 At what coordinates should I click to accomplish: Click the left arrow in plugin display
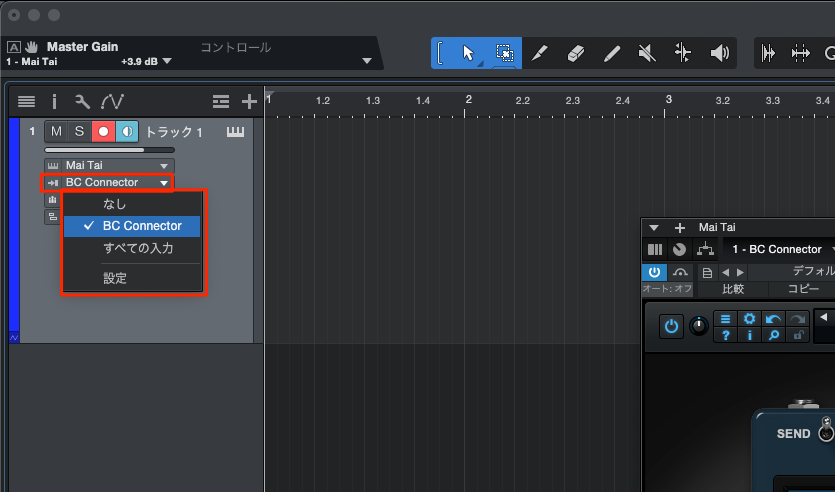point(824,318)
